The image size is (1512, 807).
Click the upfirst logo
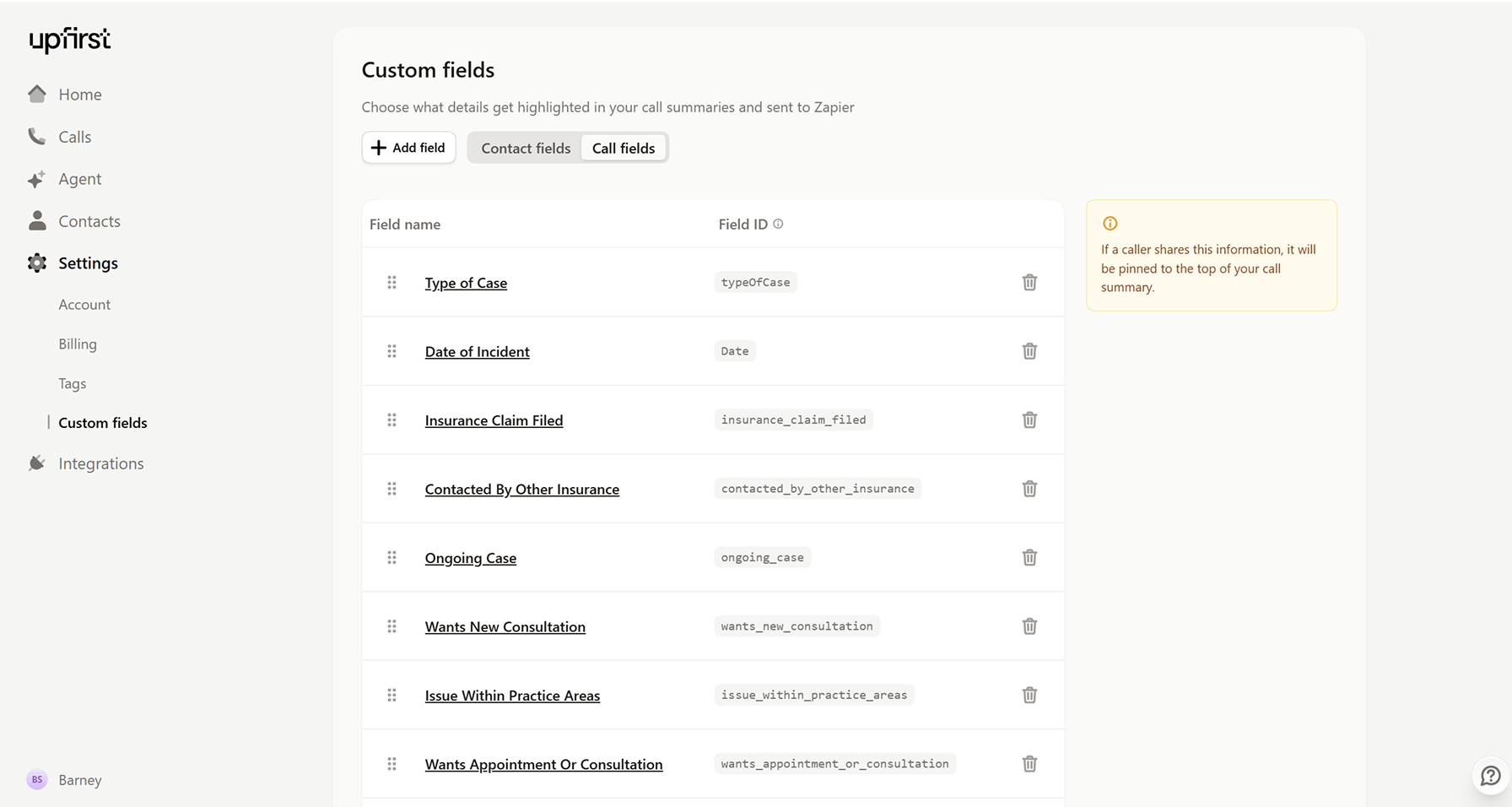(69, 40)
